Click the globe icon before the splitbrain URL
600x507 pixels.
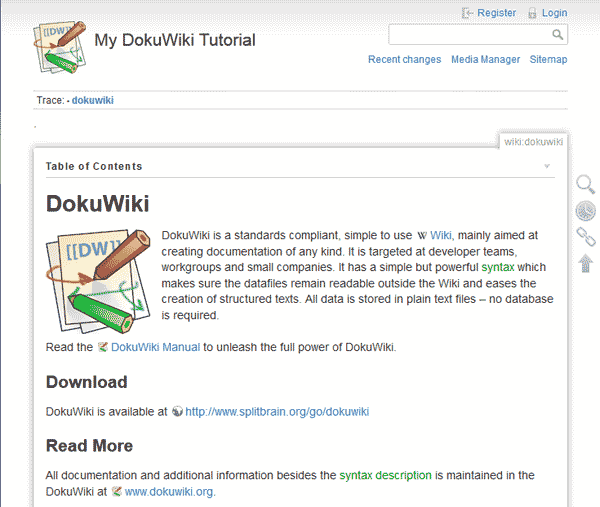point(177,411)
